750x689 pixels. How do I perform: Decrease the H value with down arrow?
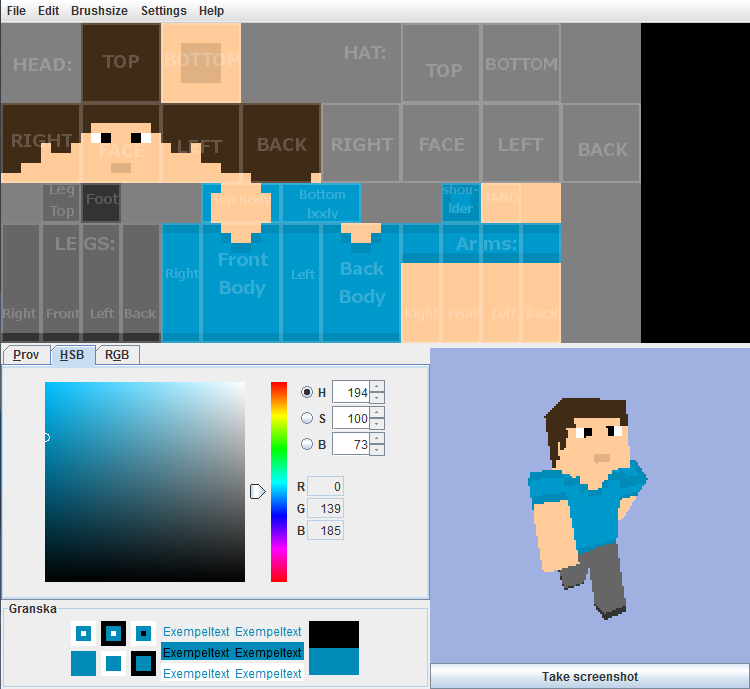377,398
